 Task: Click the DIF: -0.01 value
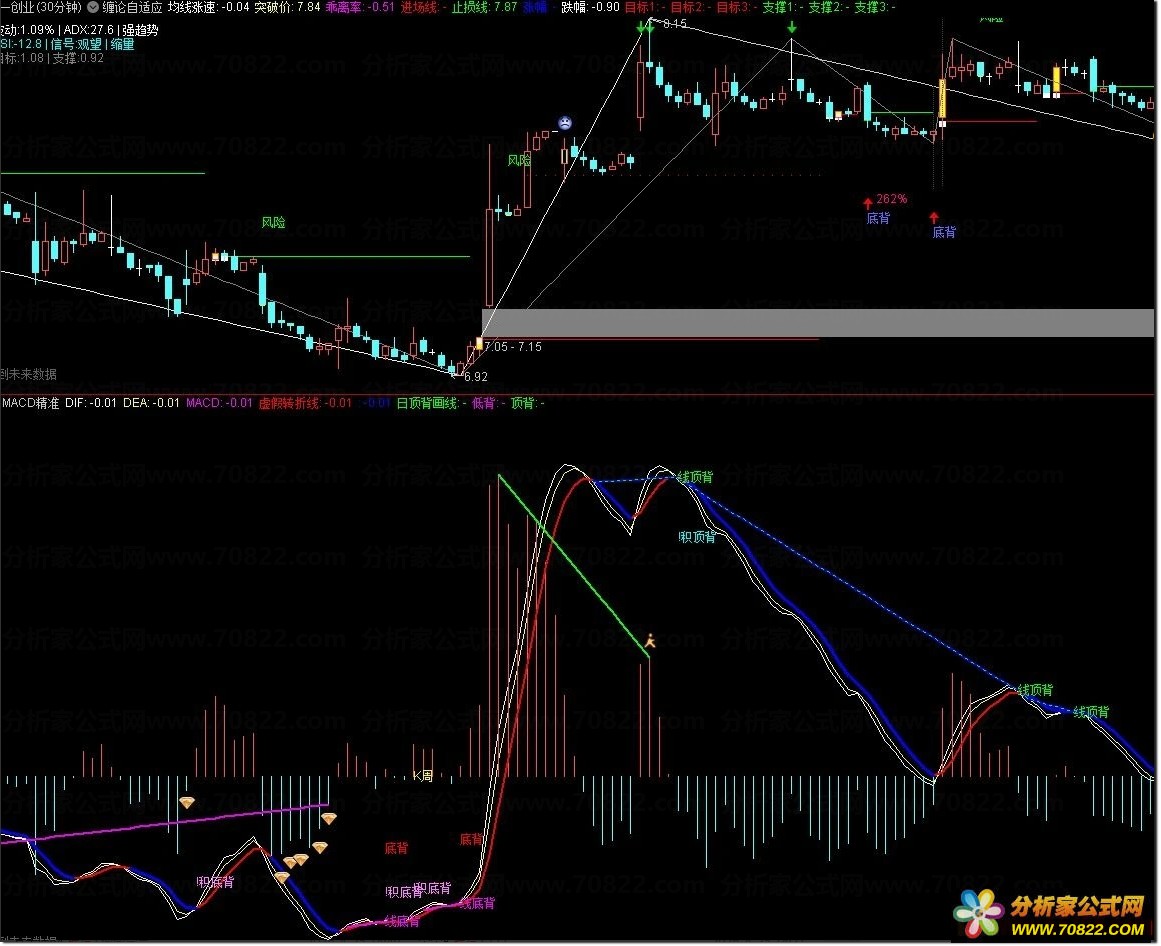pyautogui.click(x=91, y=403)
